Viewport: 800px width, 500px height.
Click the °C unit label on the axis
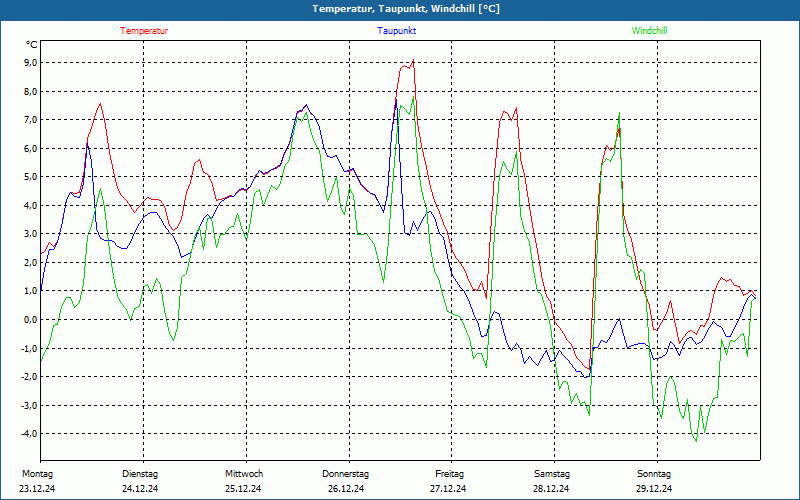32,45
